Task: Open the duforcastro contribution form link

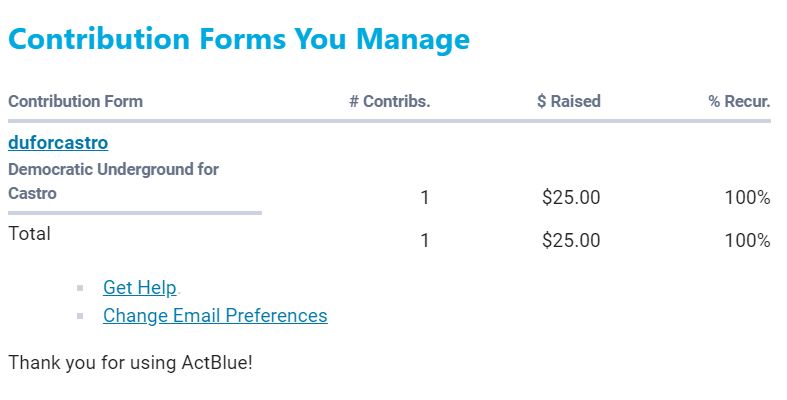Action: tap(58, 143)
